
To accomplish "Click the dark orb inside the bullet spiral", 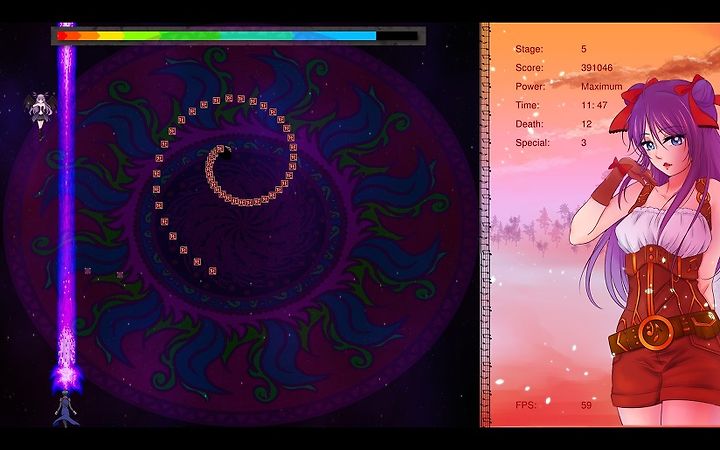I will (226, 153).
